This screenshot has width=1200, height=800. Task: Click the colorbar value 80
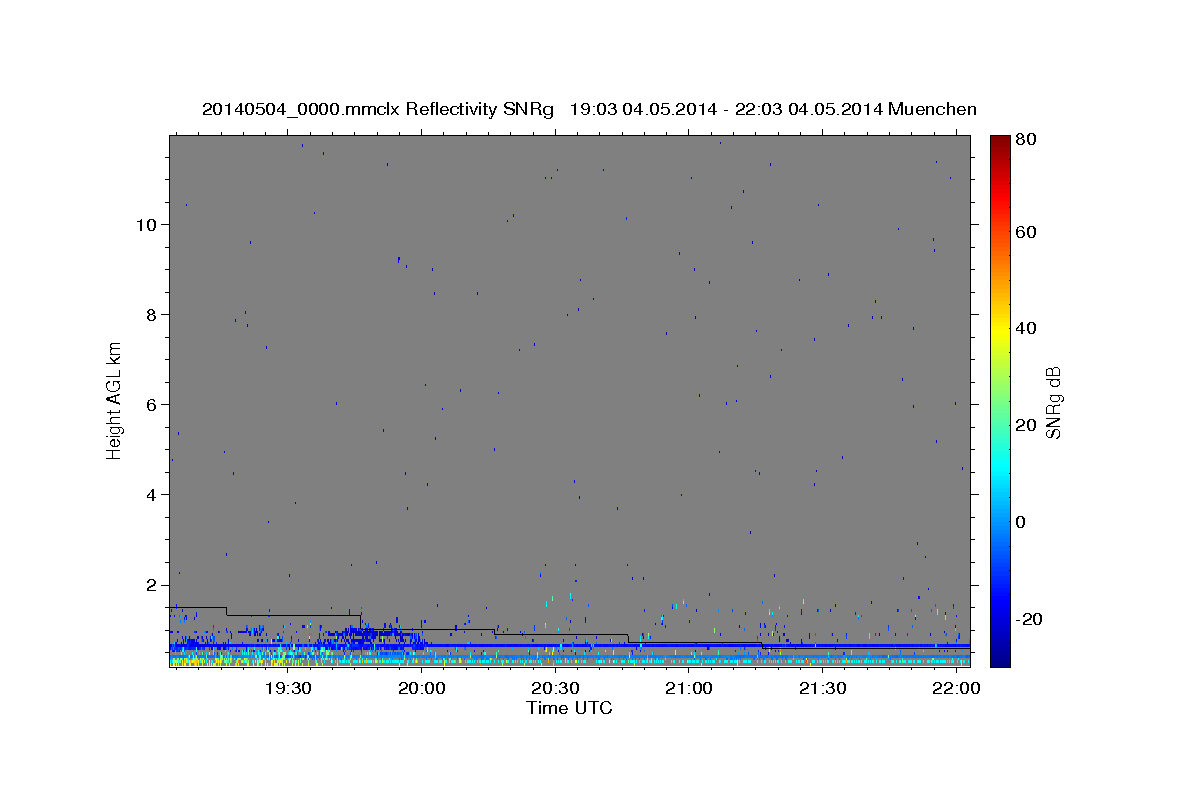1028,139
